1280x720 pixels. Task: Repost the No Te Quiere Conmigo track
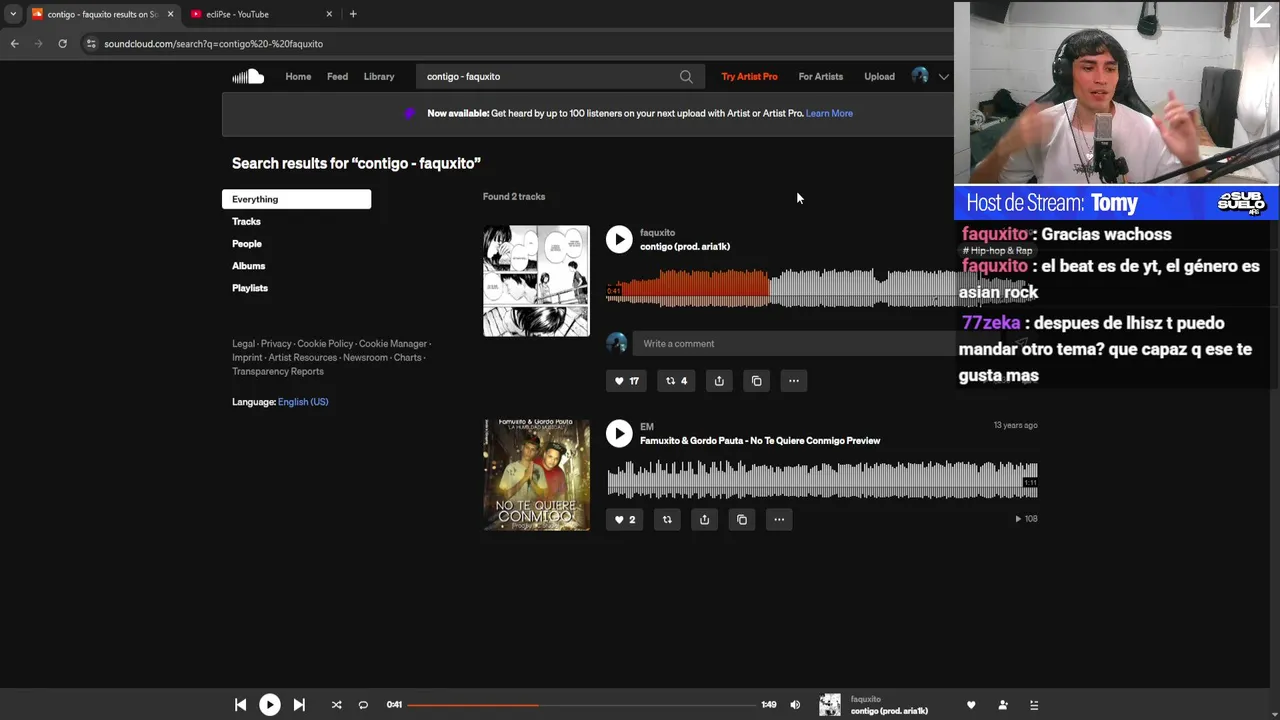point(667,519)
